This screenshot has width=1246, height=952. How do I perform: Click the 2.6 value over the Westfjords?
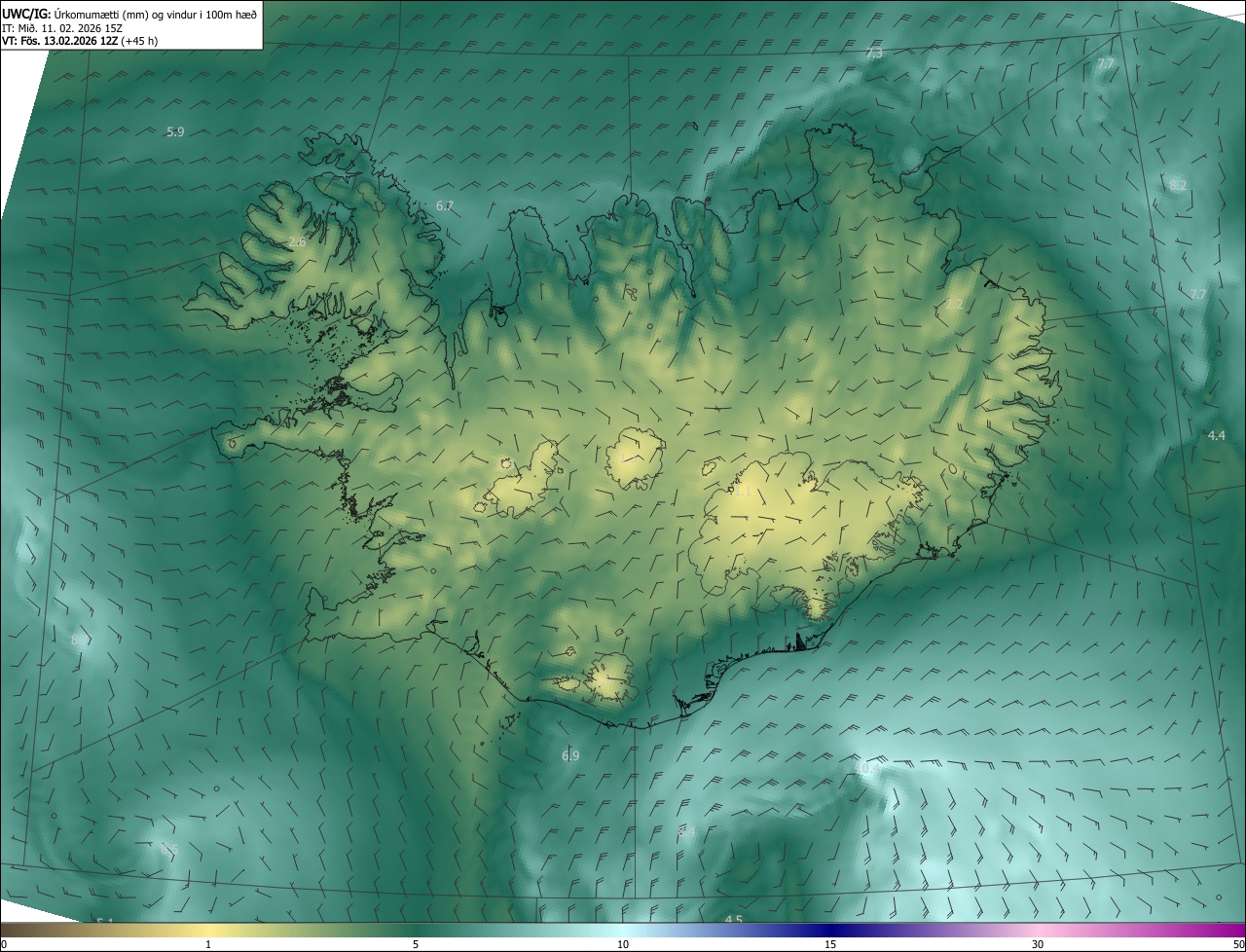pos(297,241)
